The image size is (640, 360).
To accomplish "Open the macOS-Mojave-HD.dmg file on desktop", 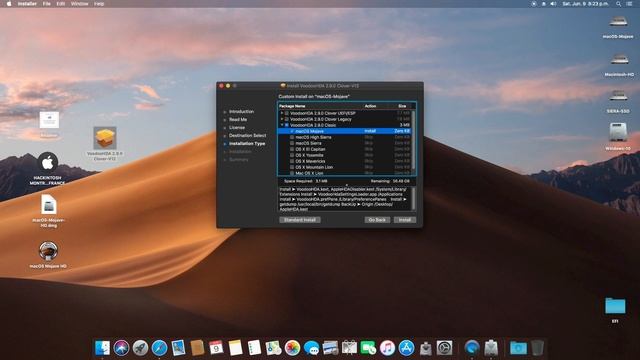I will pos(49,204).
